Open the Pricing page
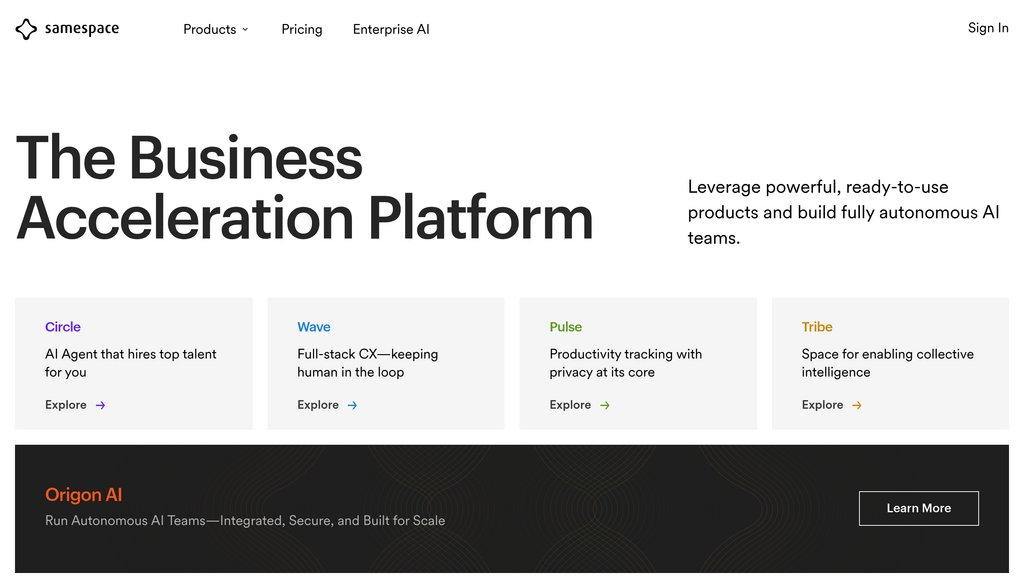Viewport: 1024px width, 576px height. (x=302, y=30)
